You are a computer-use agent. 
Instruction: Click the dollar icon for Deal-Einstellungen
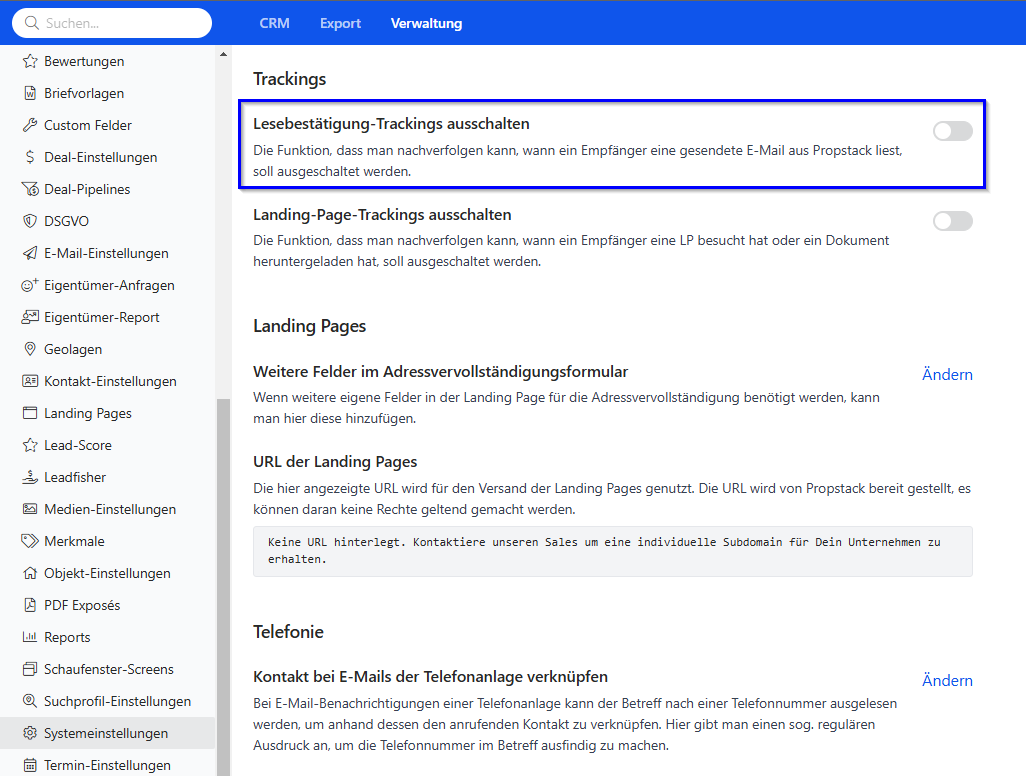pyautogui.click(x=30, y=157)
